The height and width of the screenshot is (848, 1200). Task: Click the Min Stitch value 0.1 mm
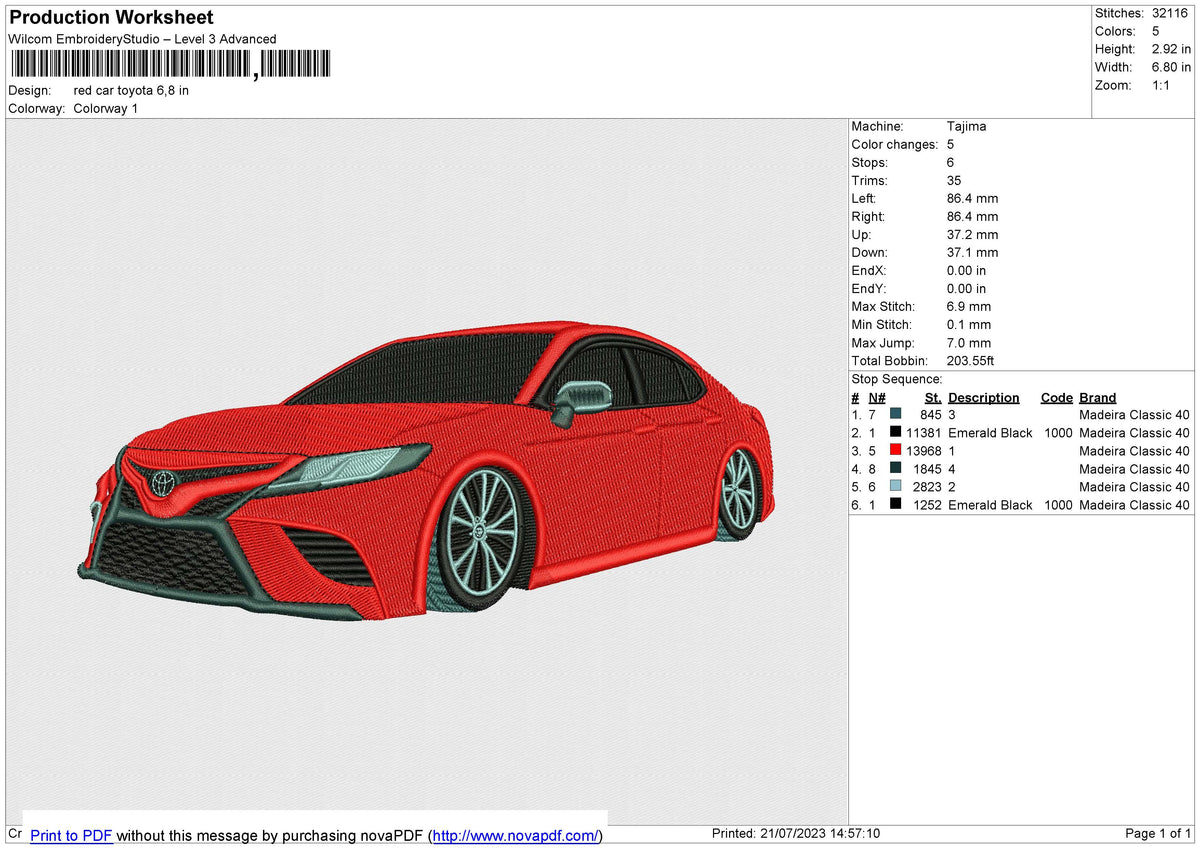pos(969,325)
